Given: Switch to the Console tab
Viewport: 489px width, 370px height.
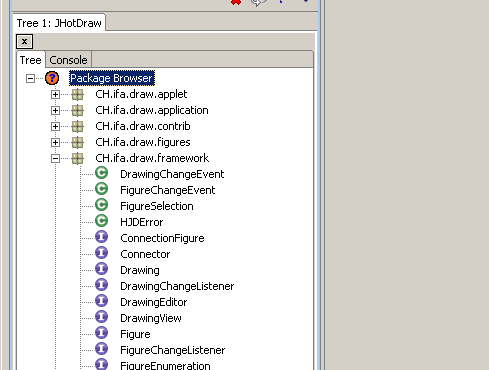Looking at the screenshot, I should pos(68,60).
